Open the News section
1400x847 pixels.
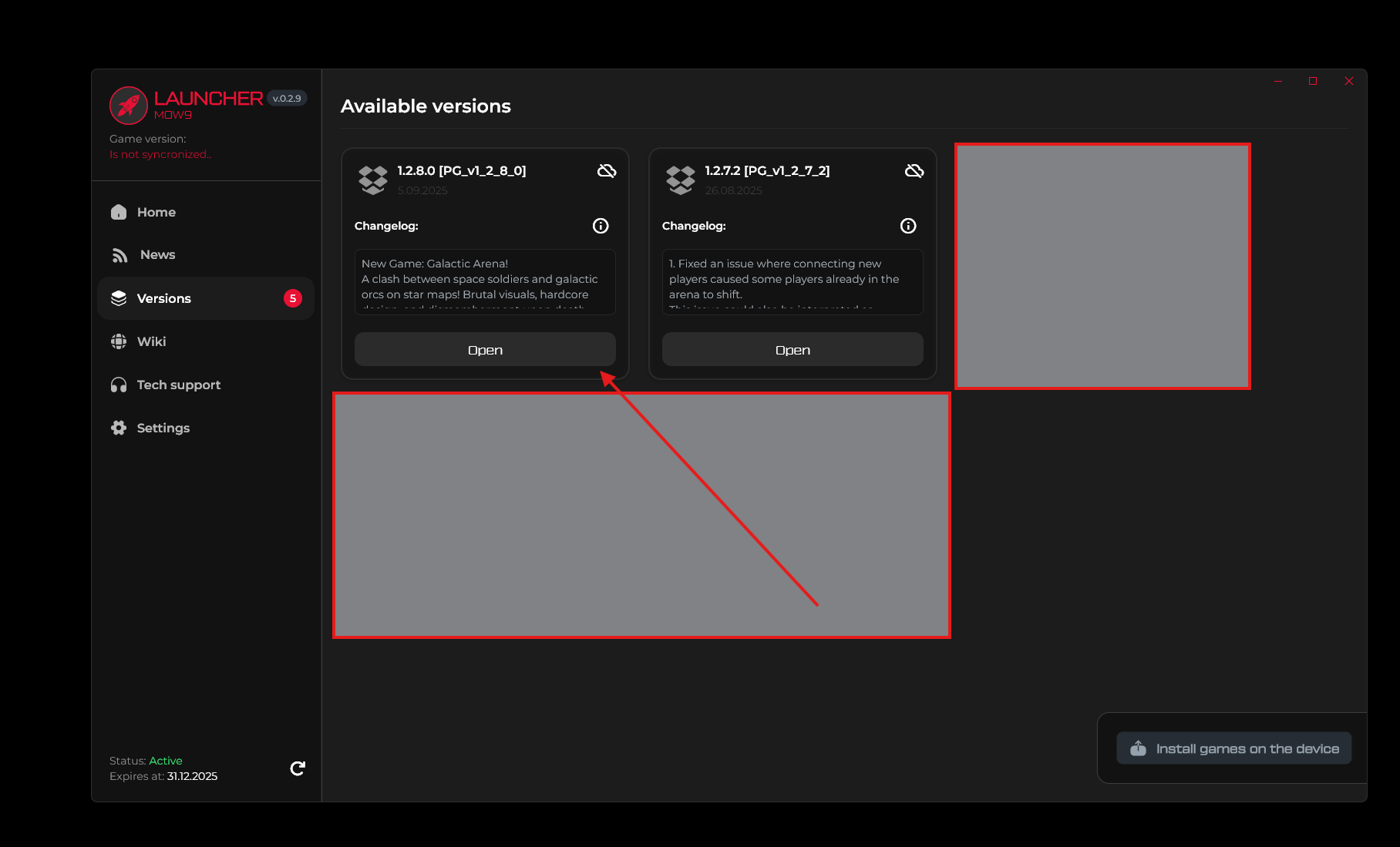point(157,255)
